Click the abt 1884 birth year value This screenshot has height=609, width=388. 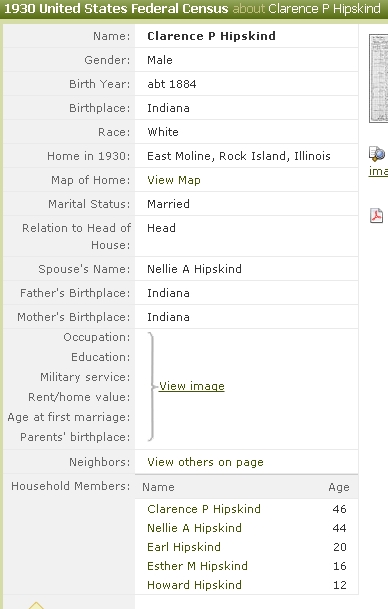click(172, 84)
